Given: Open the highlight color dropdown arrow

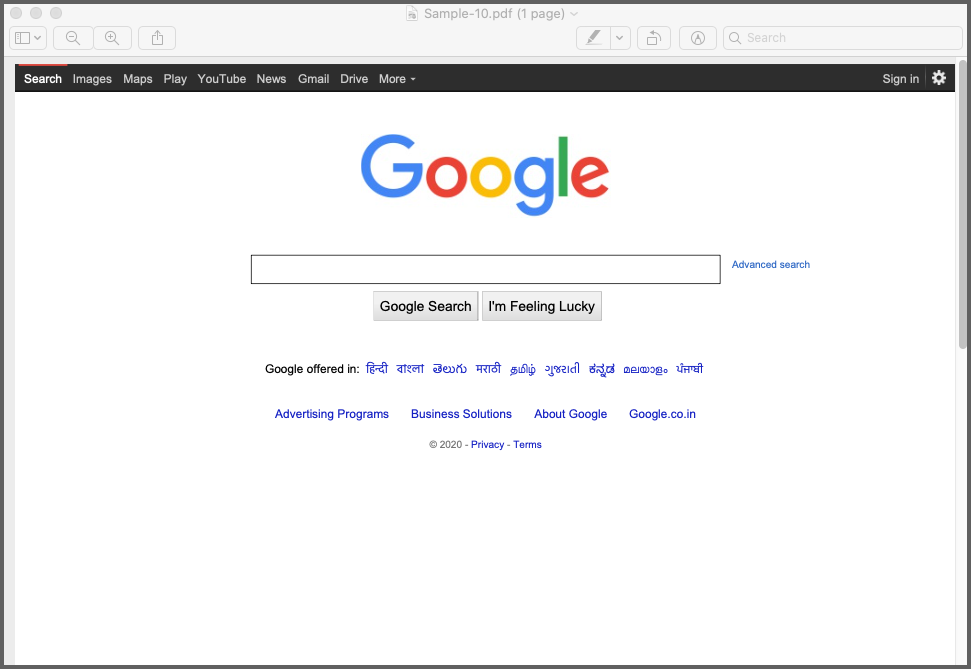Looking at the screenshot, I should click(x=620, y=38).
